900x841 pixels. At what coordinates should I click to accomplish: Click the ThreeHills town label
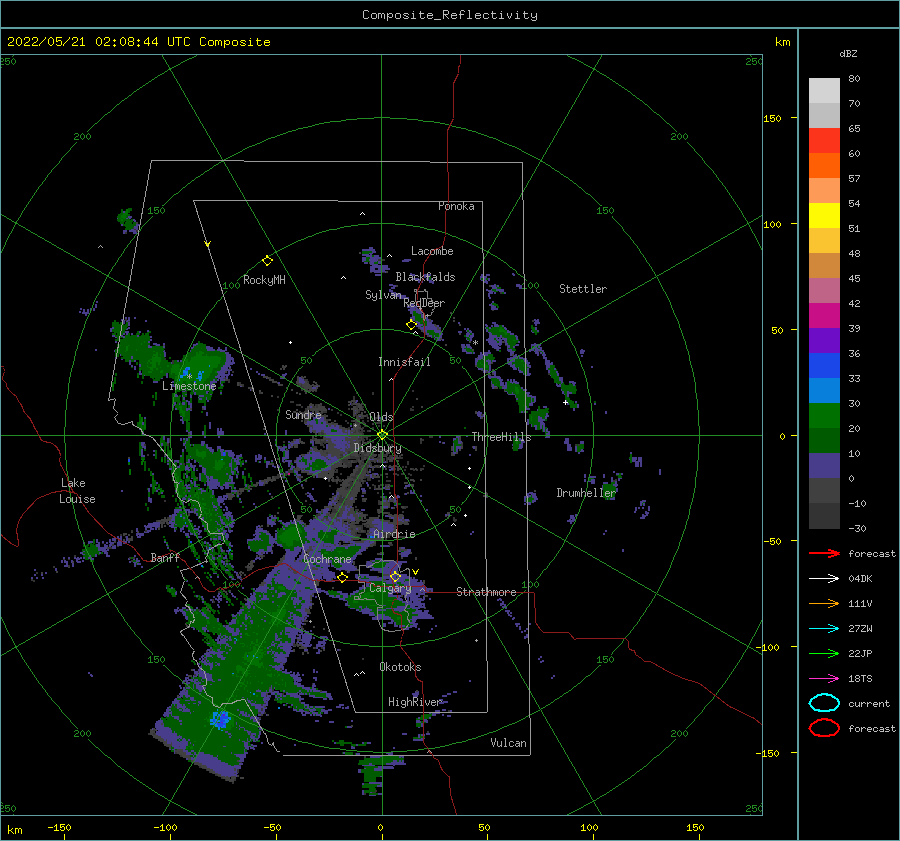coord(502,437)
